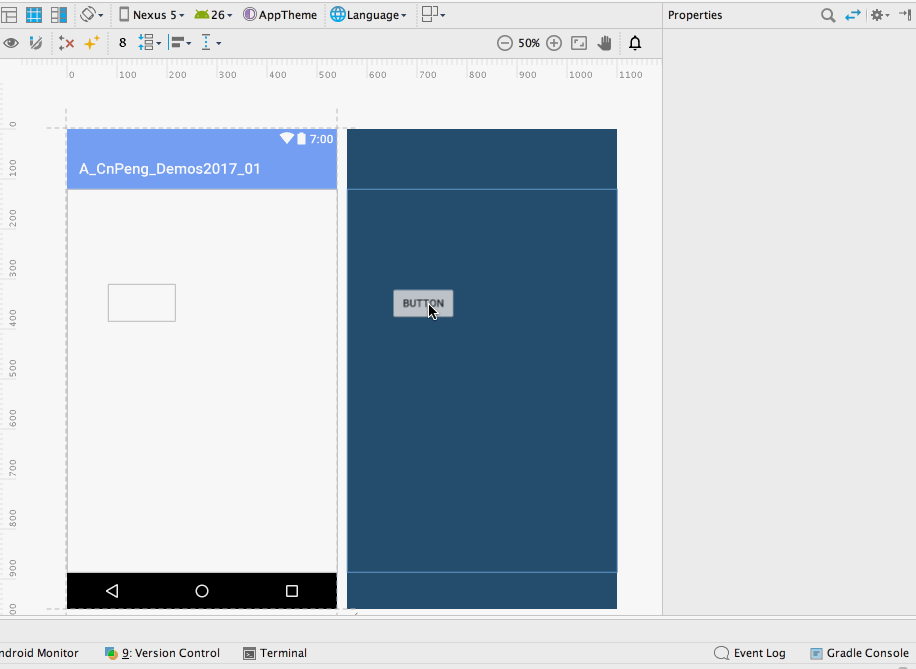Click Infer Constraints sparkle icon
This screenshot has height=669, width=916.
coord(92,43)
